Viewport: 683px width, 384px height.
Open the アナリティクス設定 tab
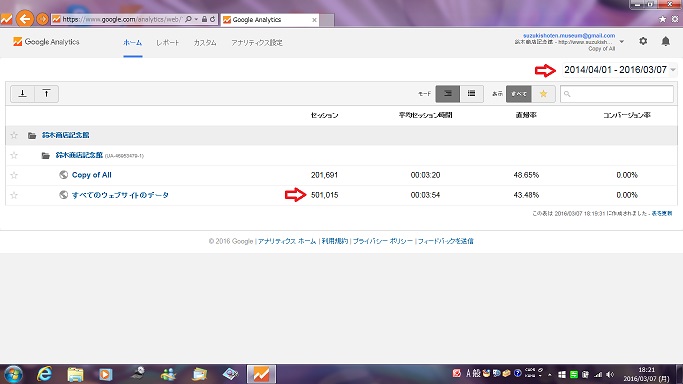click(x=257, y=43)
